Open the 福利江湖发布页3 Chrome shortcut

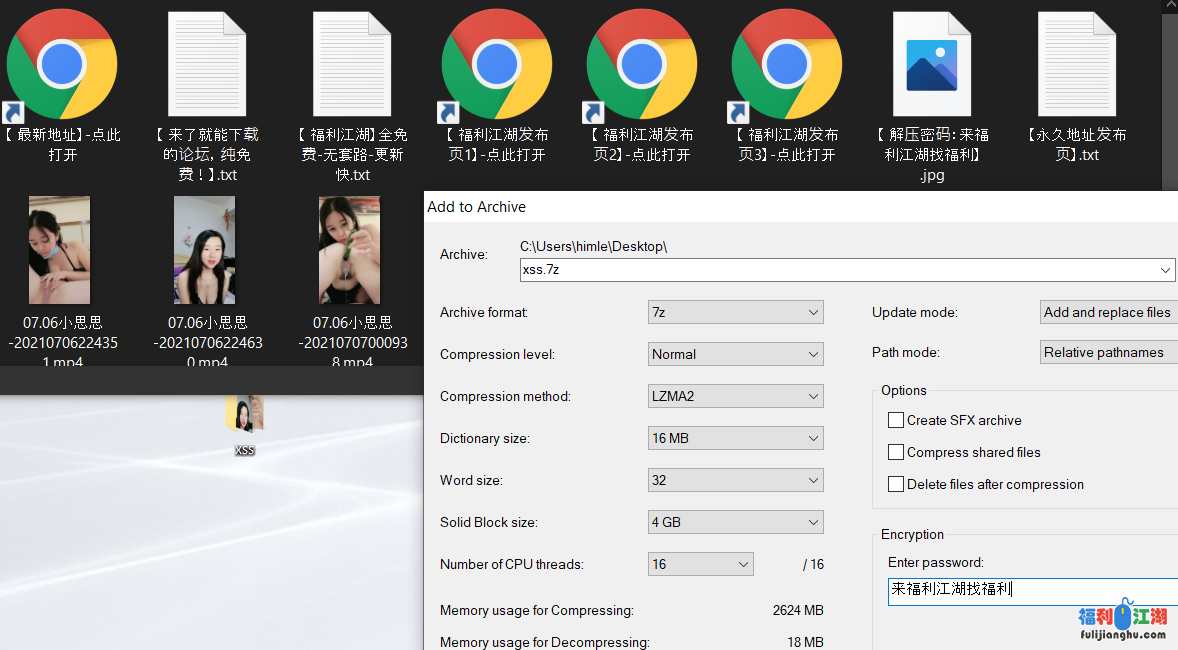[787, 65]
